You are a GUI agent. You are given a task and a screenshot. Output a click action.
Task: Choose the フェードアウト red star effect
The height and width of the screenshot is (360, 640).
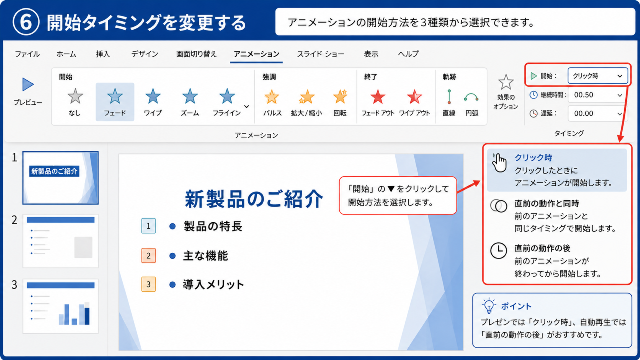(x=378, y=97)
